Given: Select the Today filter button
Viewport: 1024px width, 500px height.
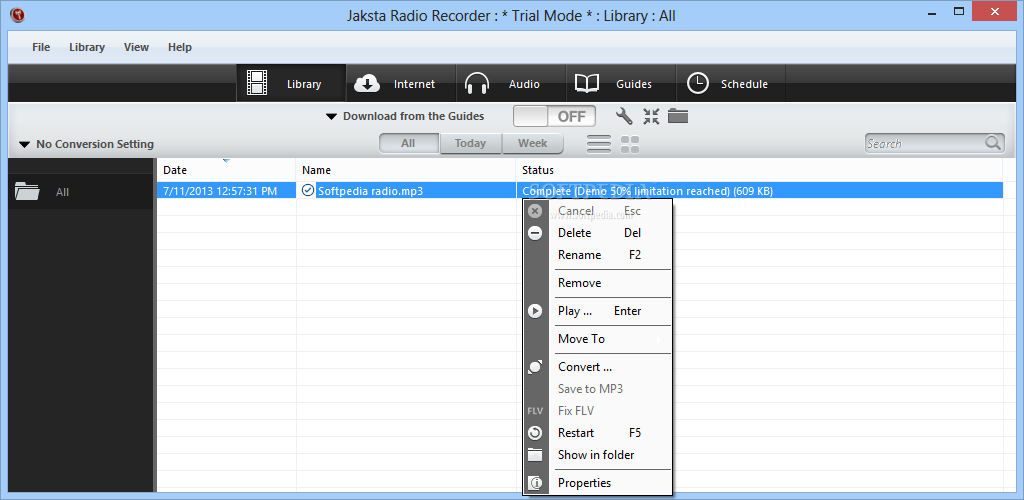Looking at the screenshot, I should point(470,144).
